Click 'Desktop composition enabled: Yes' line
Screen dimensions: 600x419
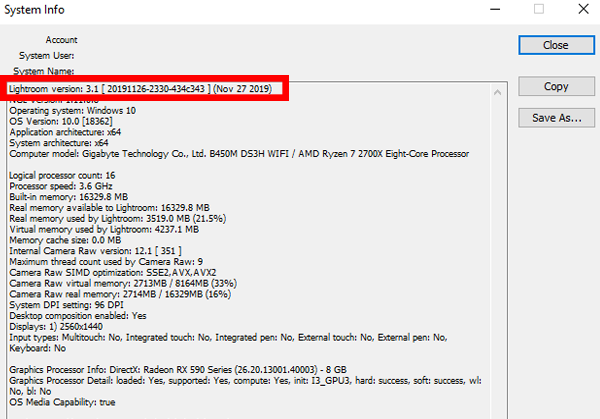(78, 316)
